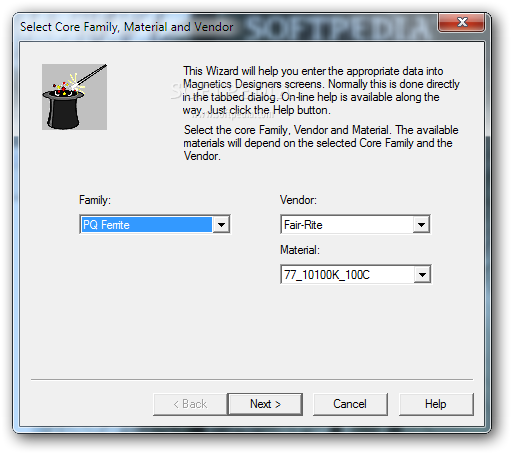The height and width of the screenshot is (454, 512).
Task: Click the Material: label
Action: pyautogui.click(x=300, y=250)
